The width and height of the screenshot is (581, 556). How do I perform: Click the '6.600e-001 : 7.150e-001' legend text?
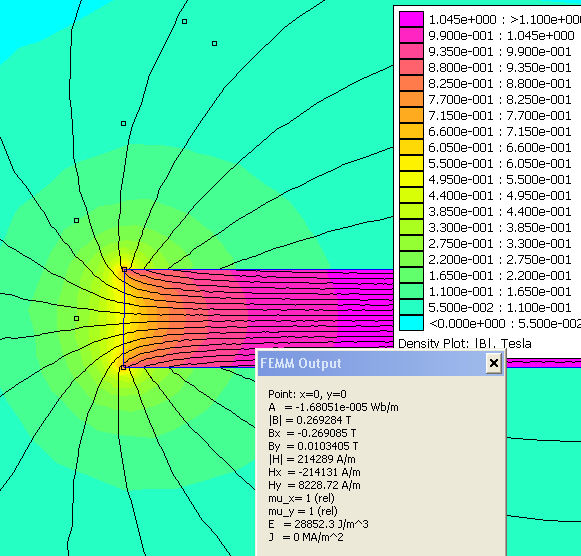click(500, 131)
